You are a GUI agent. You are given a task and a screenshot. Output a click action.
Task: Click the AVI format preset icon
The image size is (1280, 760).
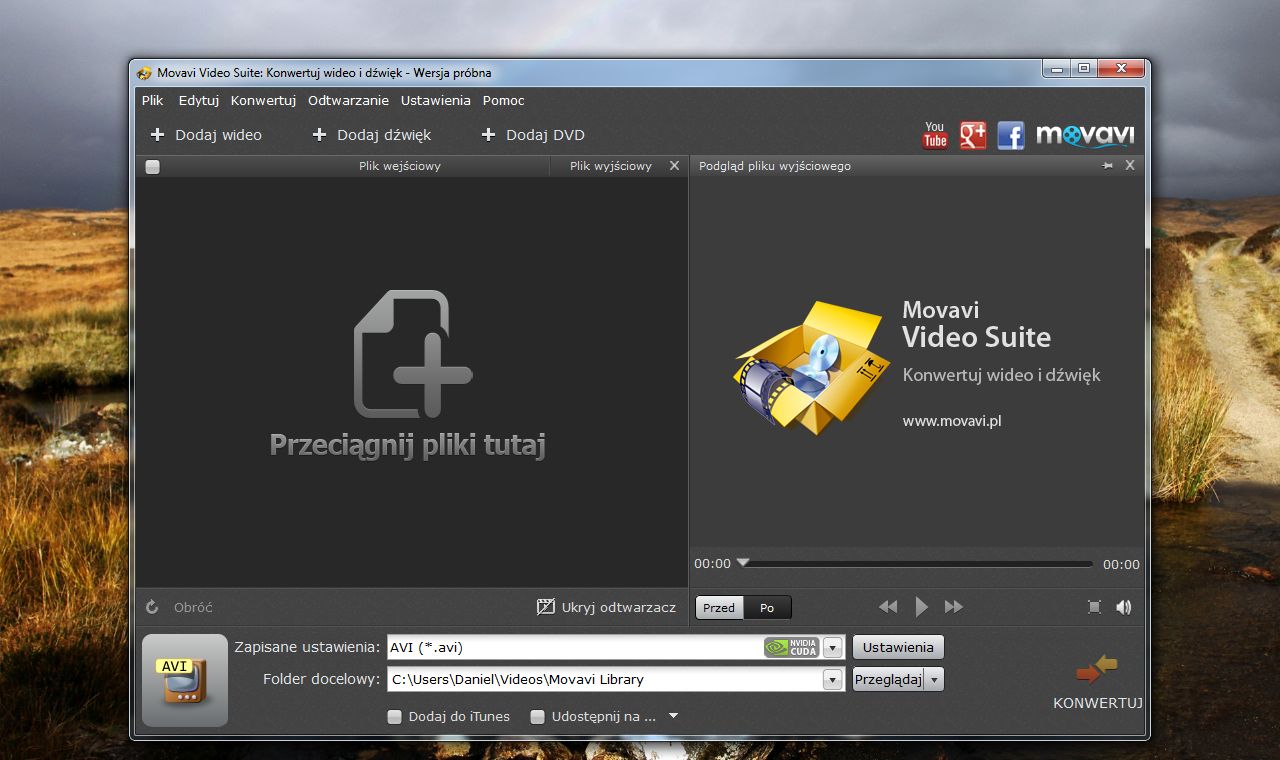click(x=185, y=680)
